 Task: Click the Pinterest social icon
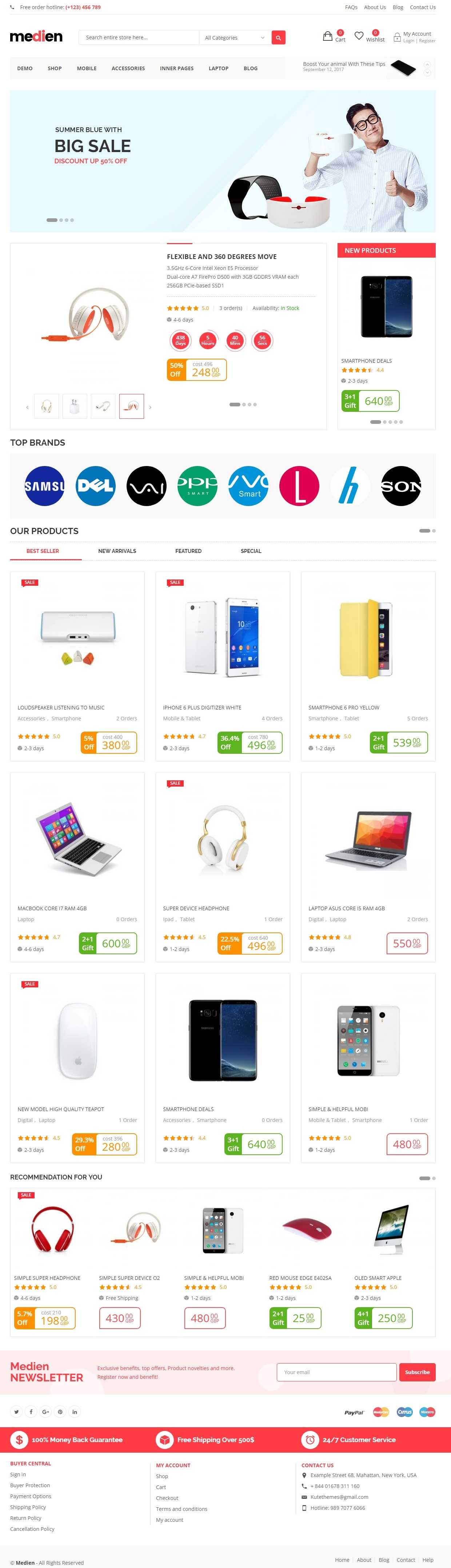pos(60,1412)
